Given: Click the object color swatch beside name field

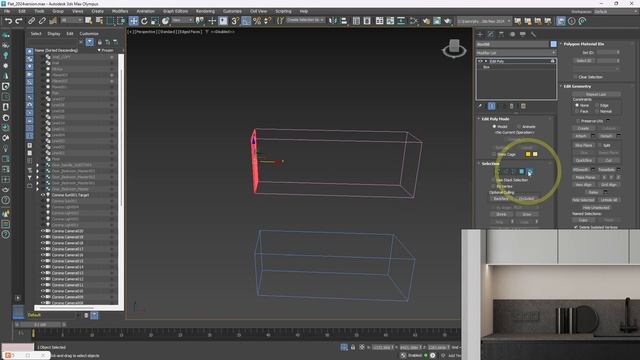Looking at the screenshot, I should coord(553,44).
